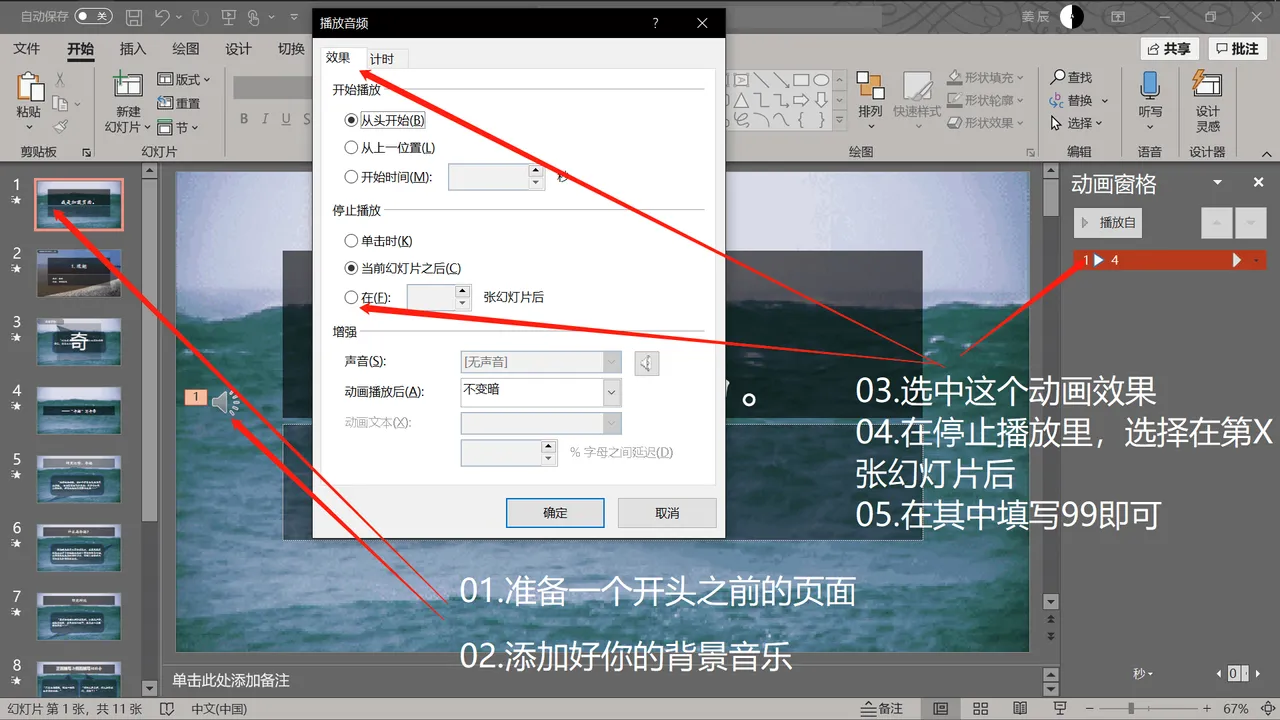Click the Format Painter brush icon
Viewport: 1280px width, 720px height.
60,127
